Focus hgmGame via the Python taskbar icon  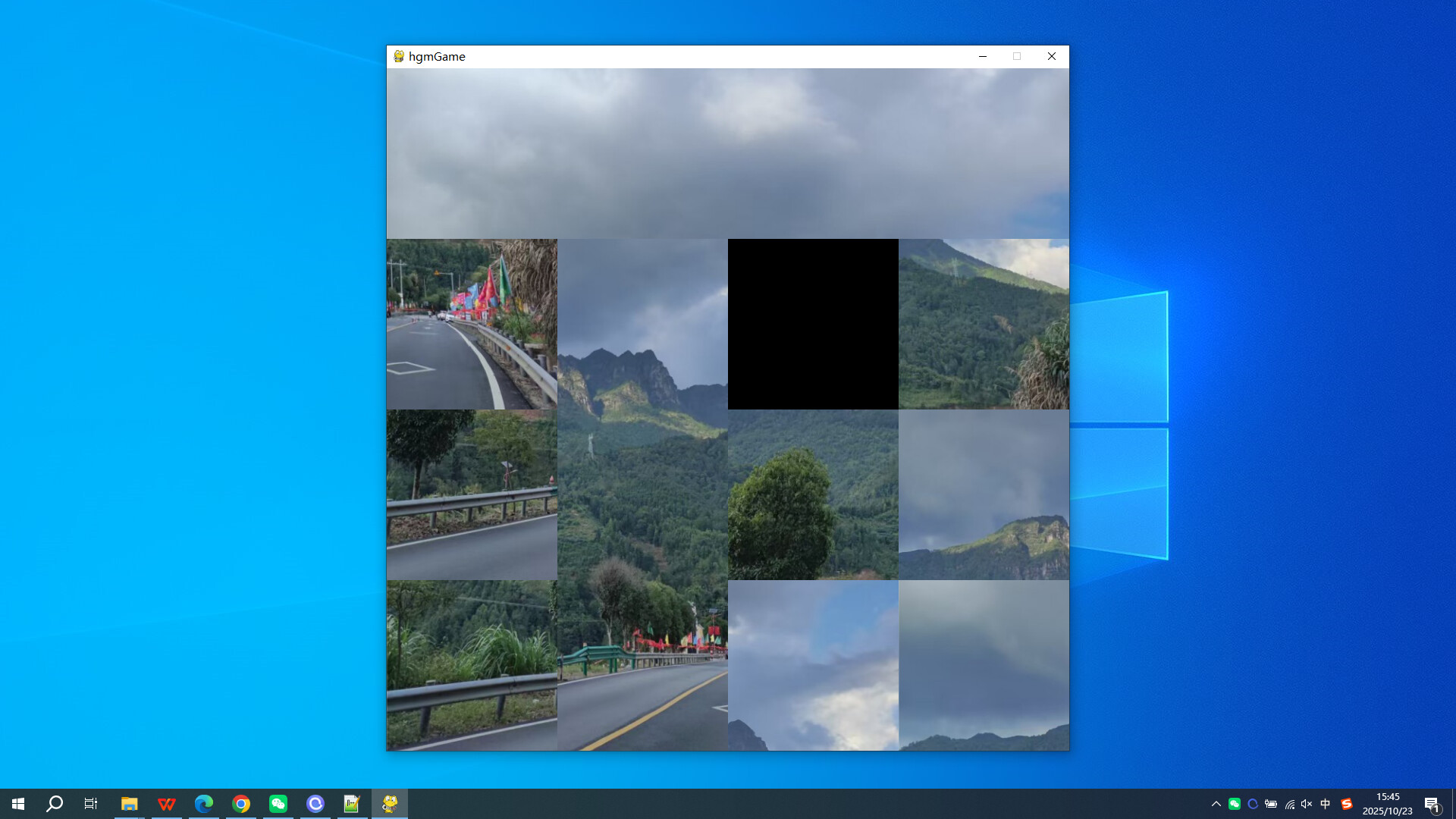click(x=390, y=803)
